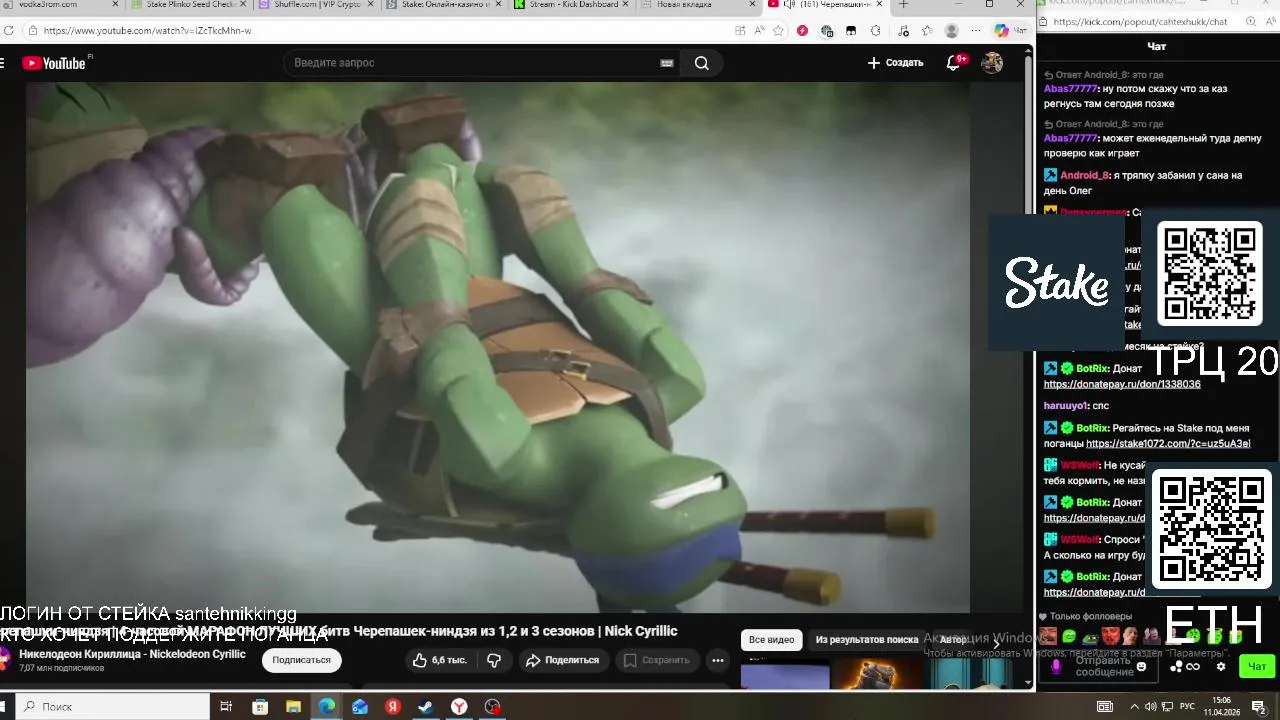Click the Только фолловеры label in chat

1091,617
